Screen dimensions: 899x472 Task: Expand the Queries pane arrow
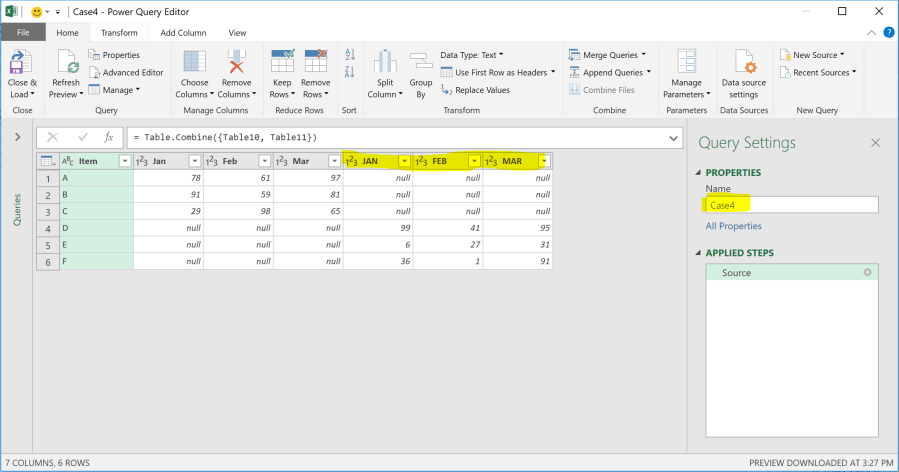[x=17, y=137]
